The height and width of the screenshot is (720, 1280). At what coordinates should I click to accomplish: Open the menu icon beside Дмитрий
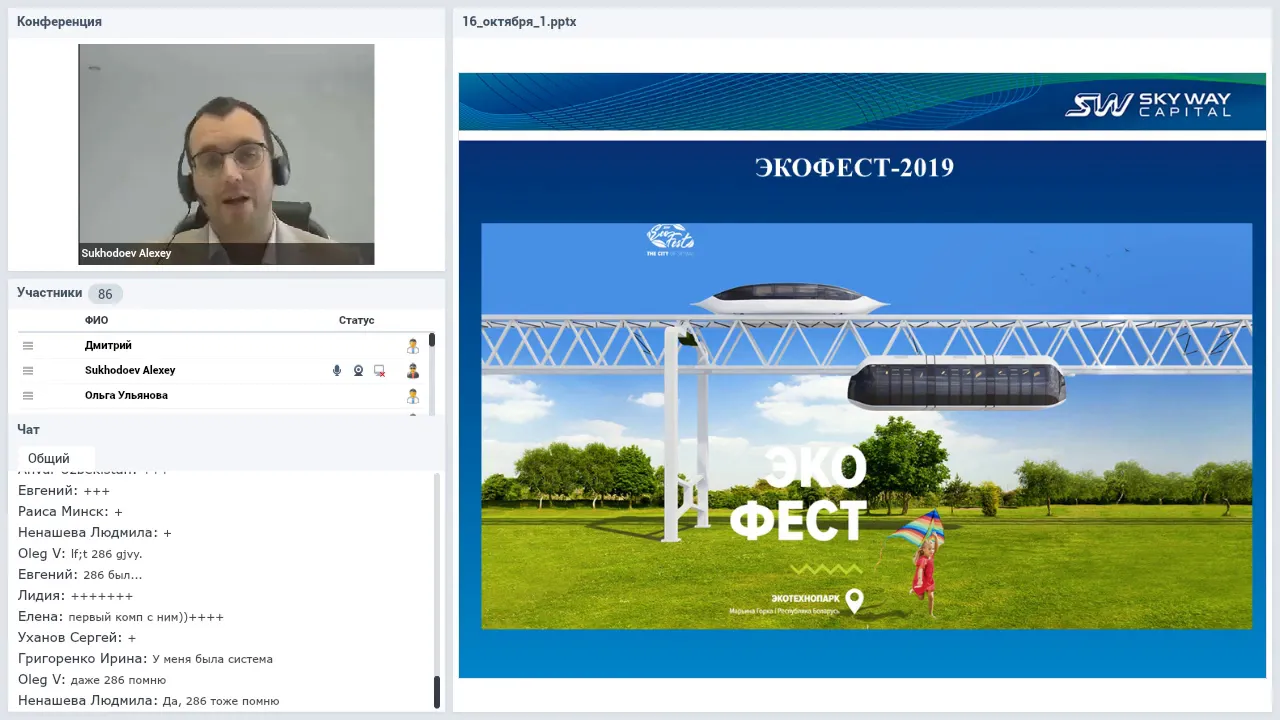pyautogui.click(x=28, y=346)
